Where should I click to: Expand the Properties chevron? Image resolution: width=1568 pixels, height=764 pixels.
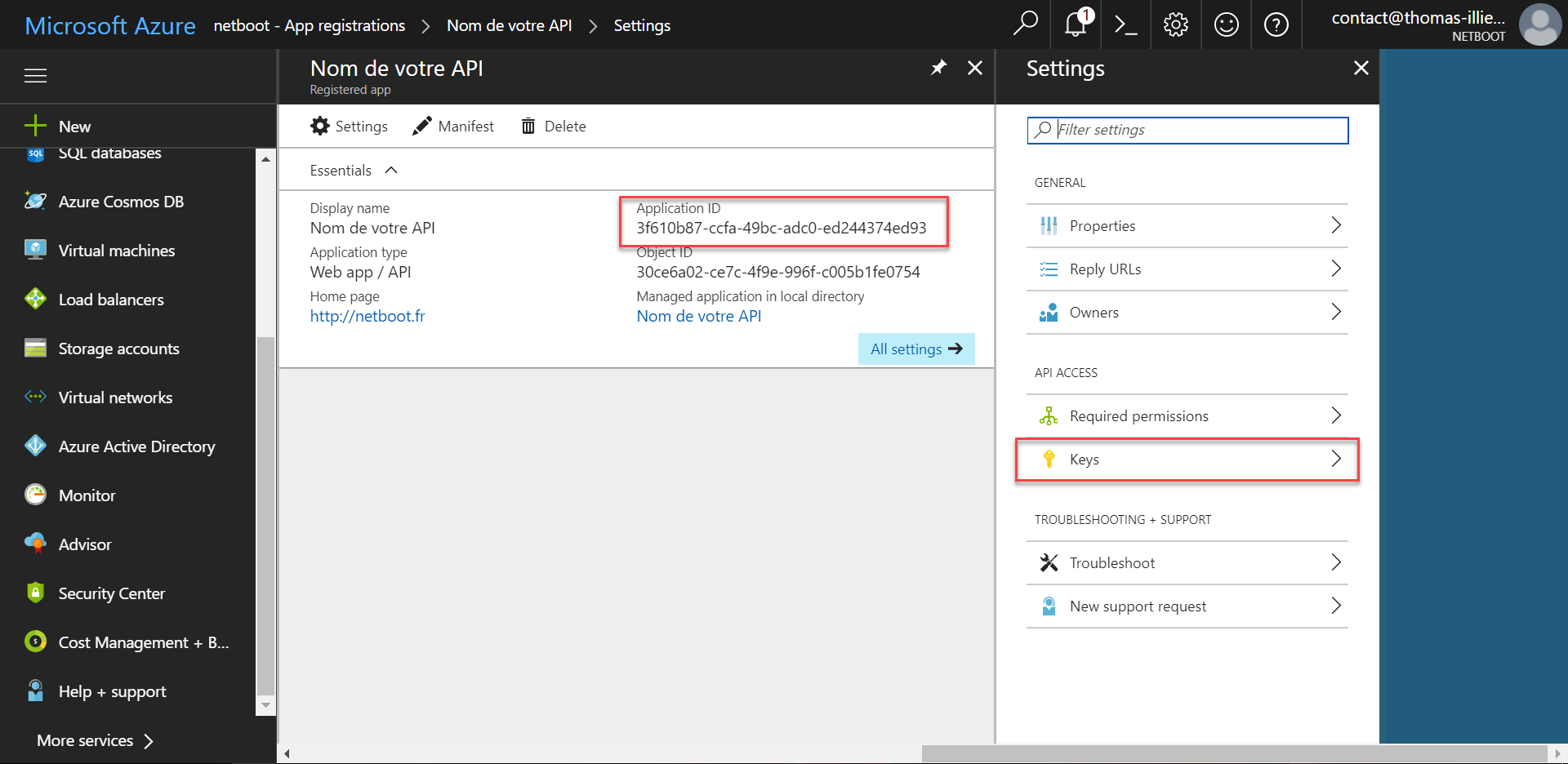(x=1336, y=225)
